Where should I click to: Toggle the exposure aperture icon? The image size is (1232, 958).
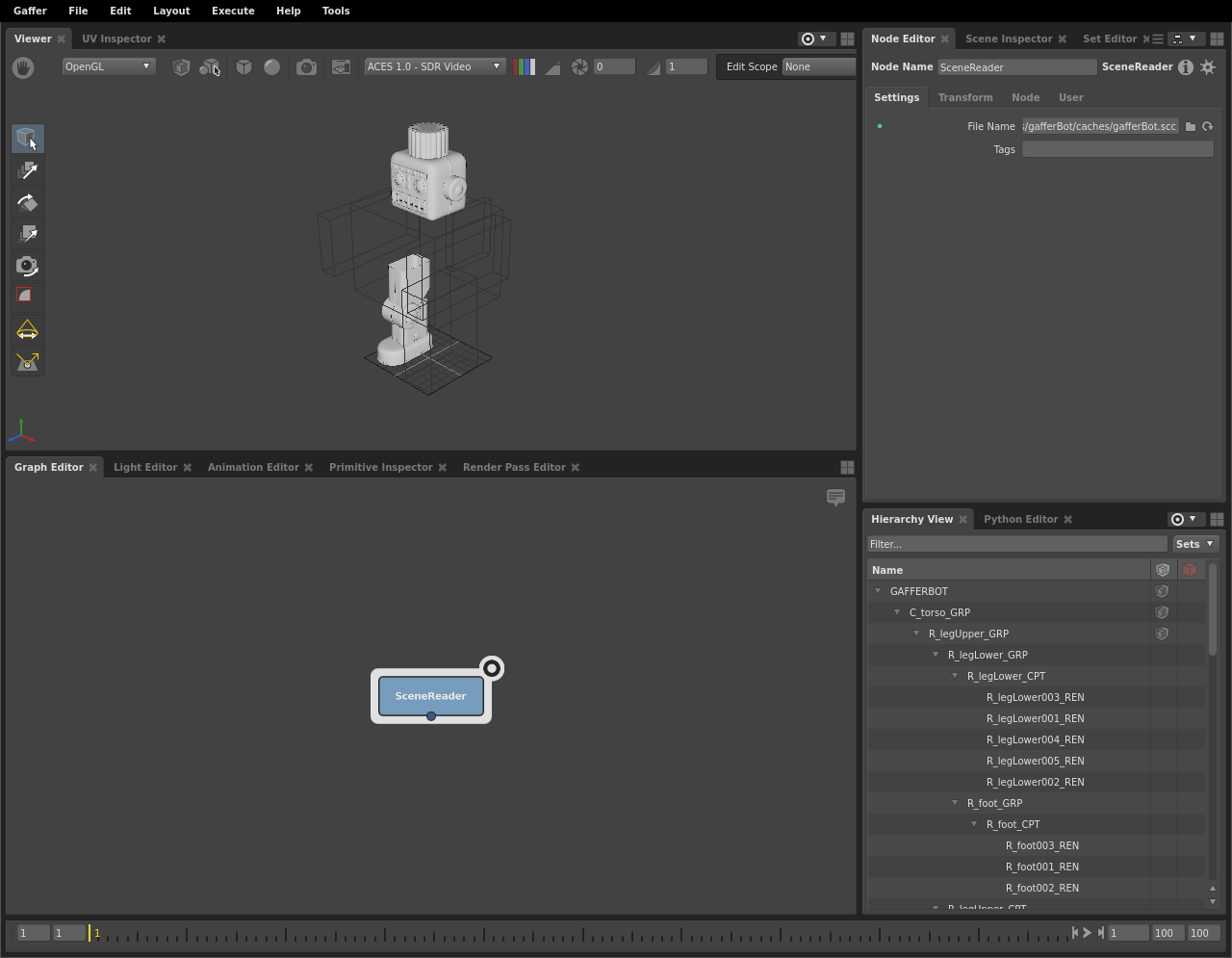click(x=579, y=66)
